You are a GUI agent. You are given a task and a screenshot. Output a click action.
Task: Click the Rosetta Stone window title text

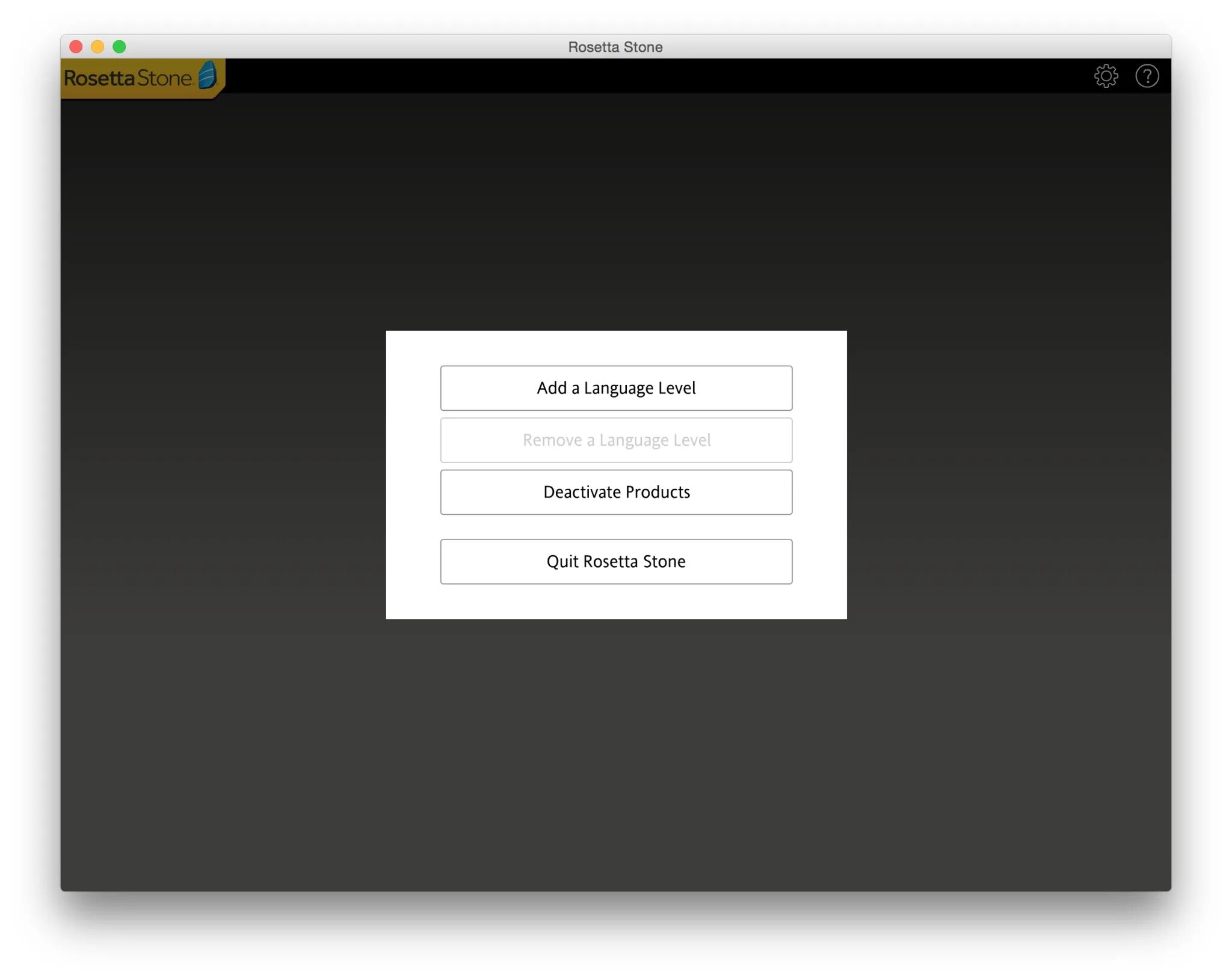click(615, 47)
